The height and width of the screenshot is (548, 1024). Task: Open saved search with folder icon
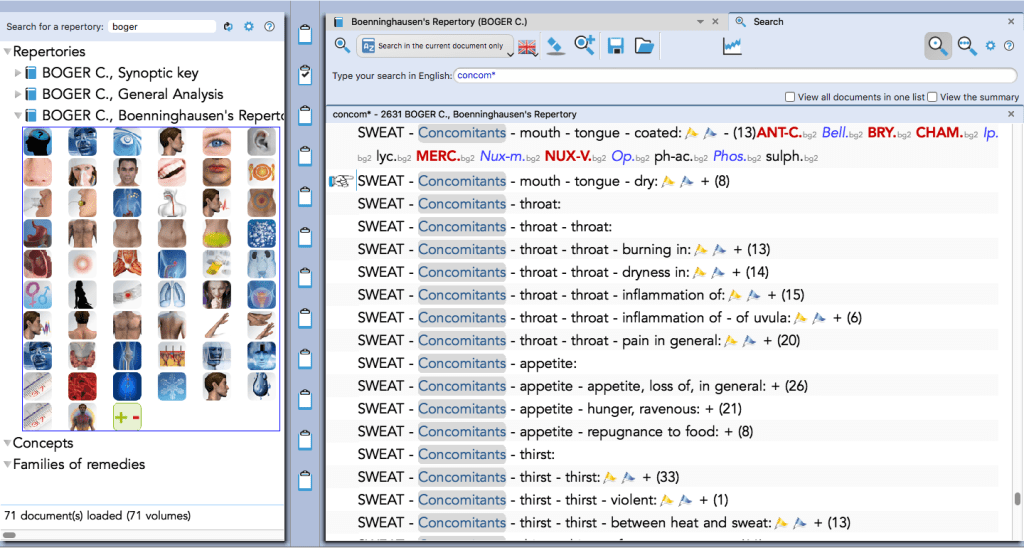click(x=644, y=46)
